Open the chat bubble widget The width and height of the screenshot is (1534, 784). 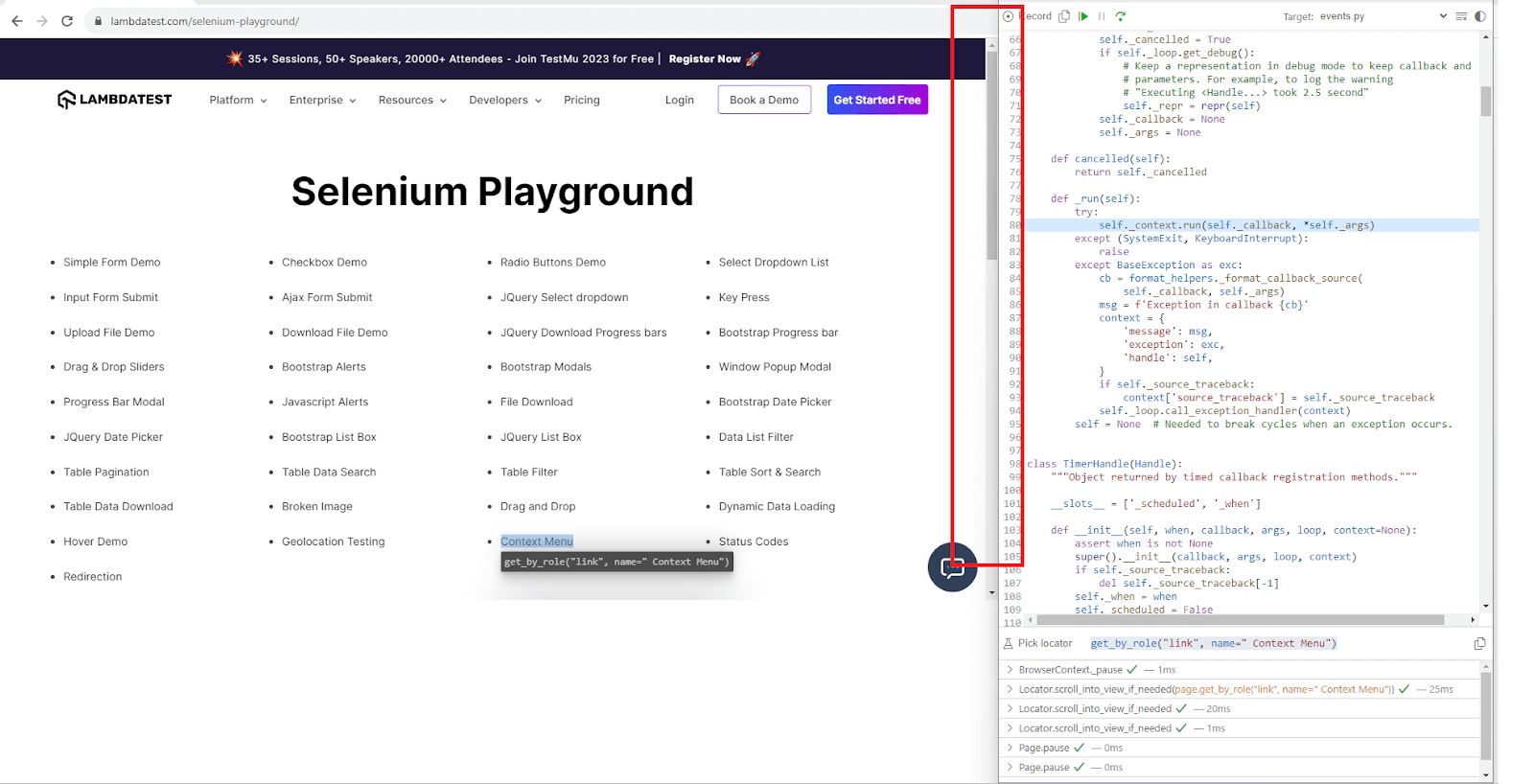click(952, 567)
